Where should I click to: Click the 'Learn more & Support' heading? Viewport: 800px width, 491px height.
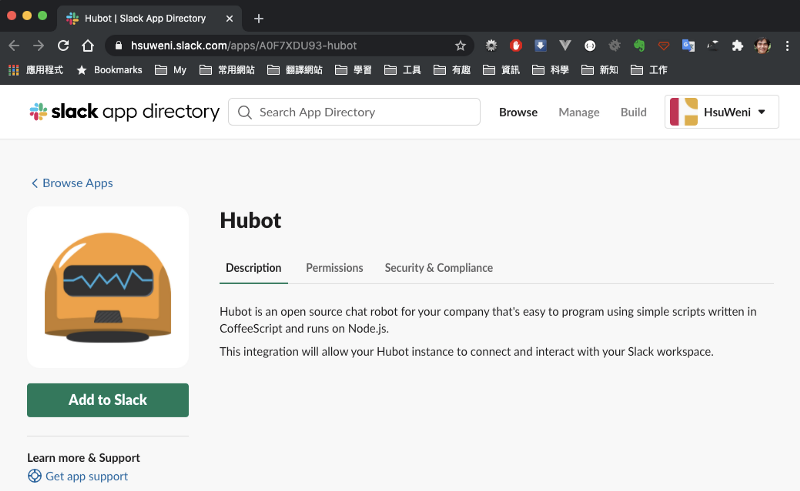point(84,458)
